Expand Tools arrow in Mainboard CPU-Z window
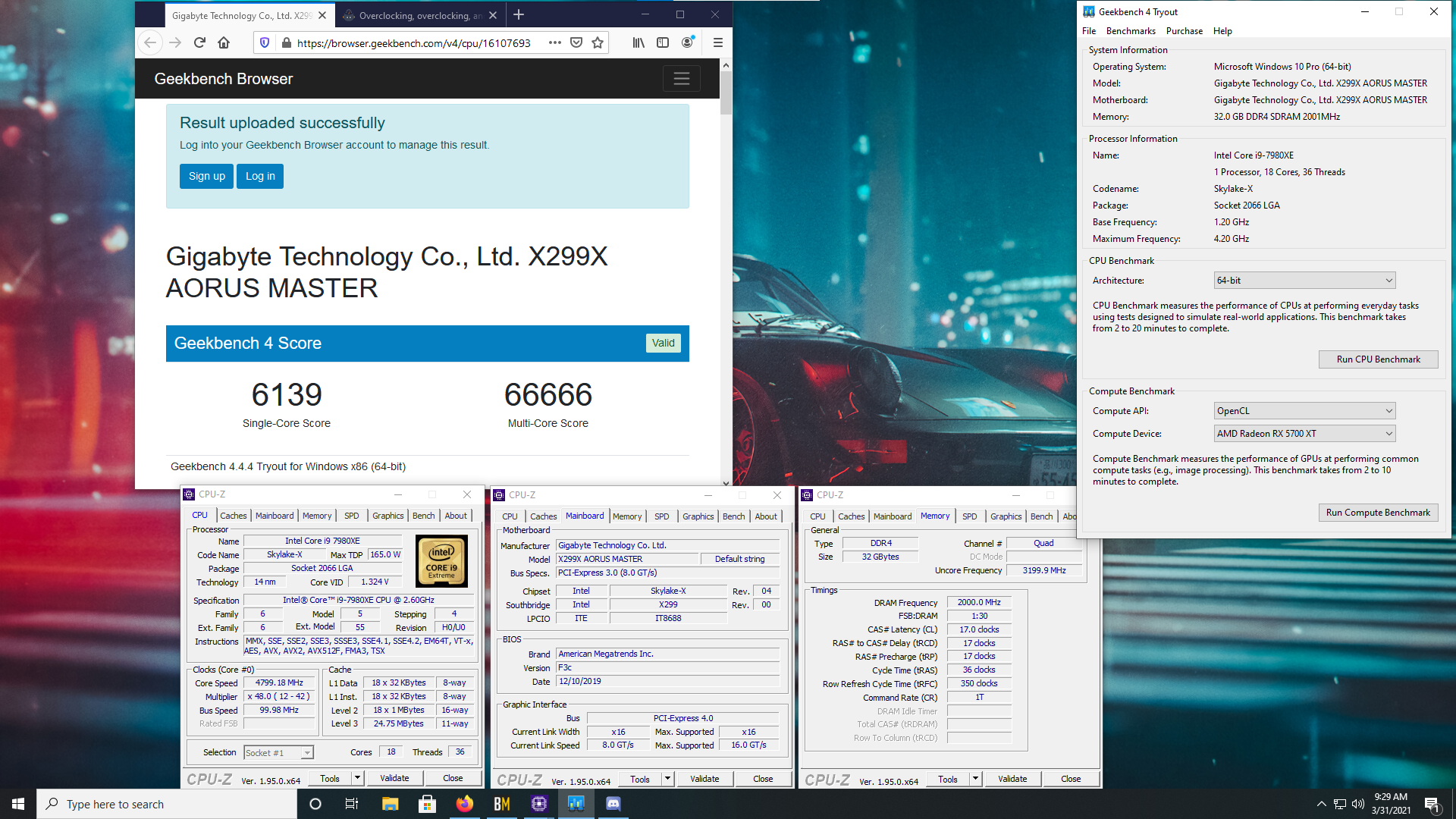Viewport: 1456px width, 819px height. click(x=667, y=779)
